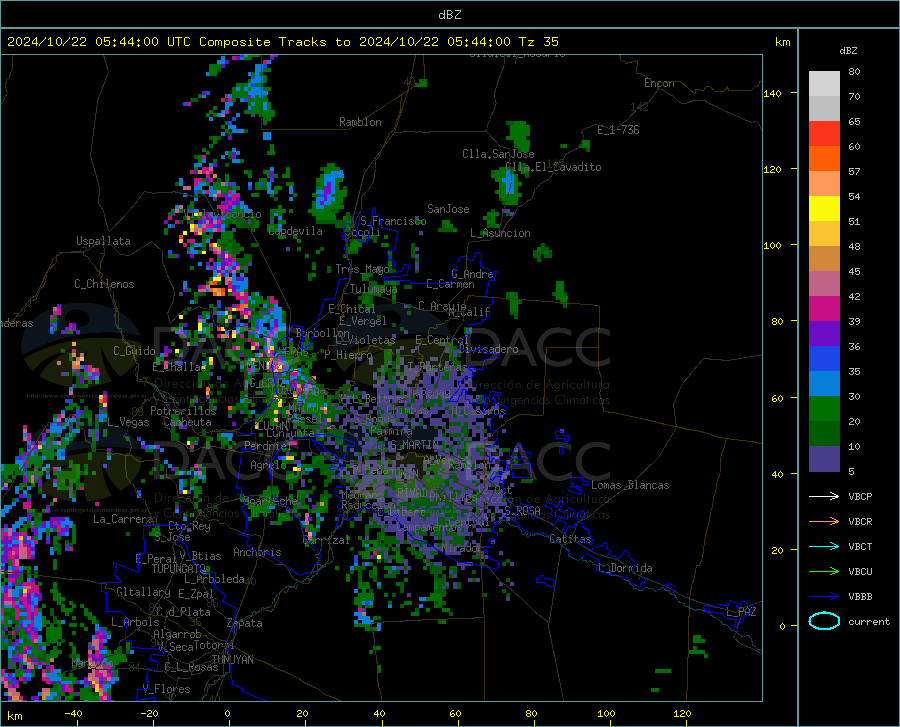
Task: Click the TUPUNGATO map label
Action: (x=179, y=569)
